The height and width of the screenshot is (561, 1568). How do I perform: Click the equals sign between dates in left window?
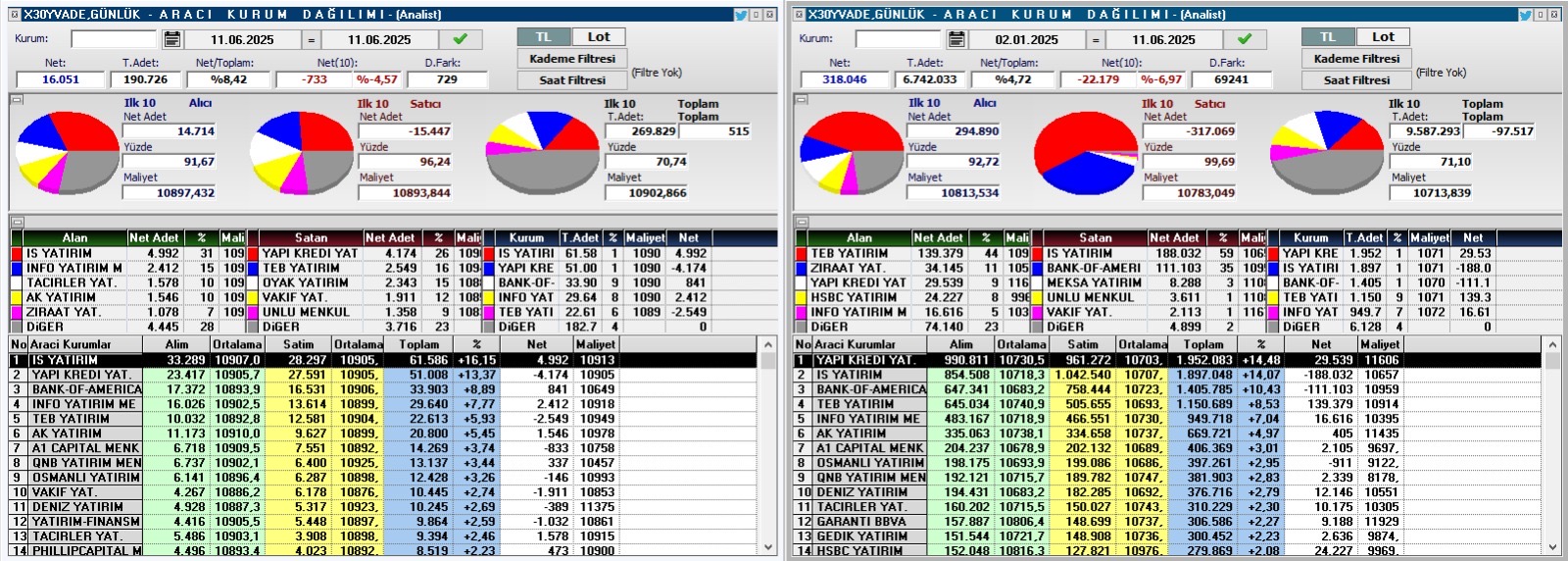pyautogui.click(x=311, y=39)
